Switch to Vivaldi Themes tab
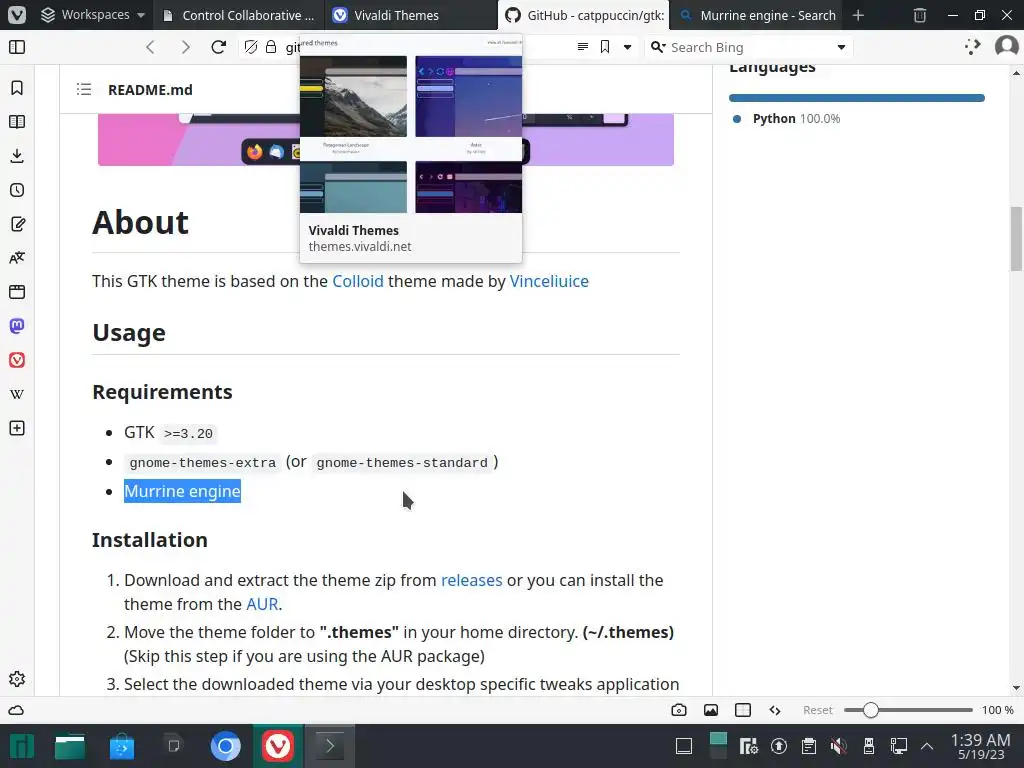Image resolution: width=1024 pixels, height=768 pixels. [409, 15]
